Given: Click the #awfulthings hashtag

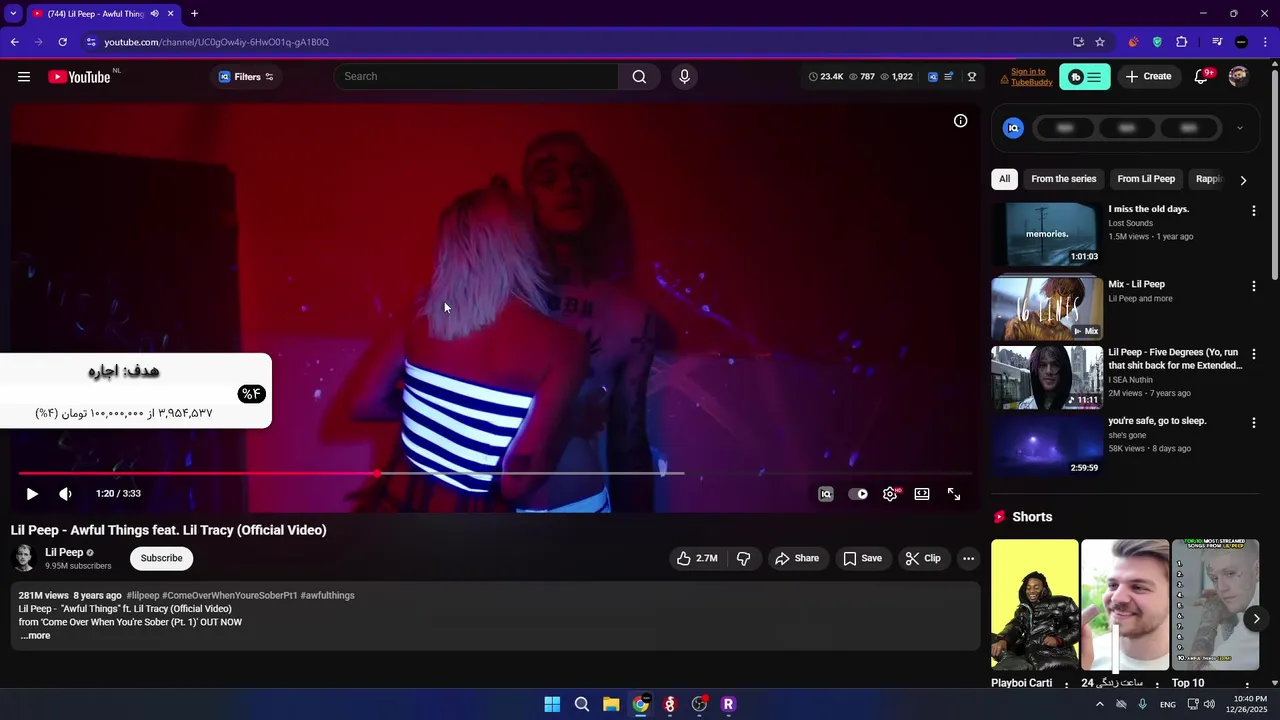Looking at the screenshot, I should (x=328, y=596).
